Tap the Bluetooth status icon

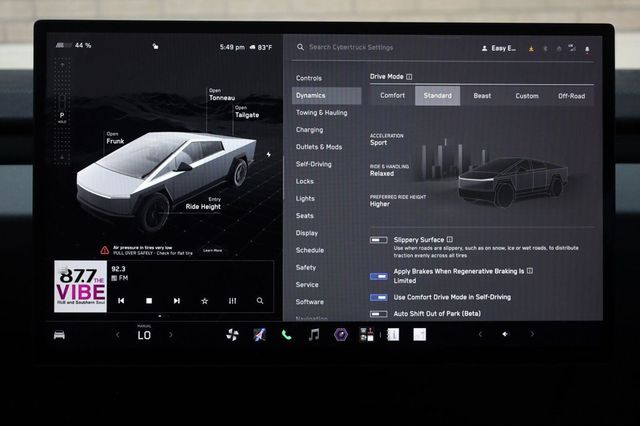point(545,49)
